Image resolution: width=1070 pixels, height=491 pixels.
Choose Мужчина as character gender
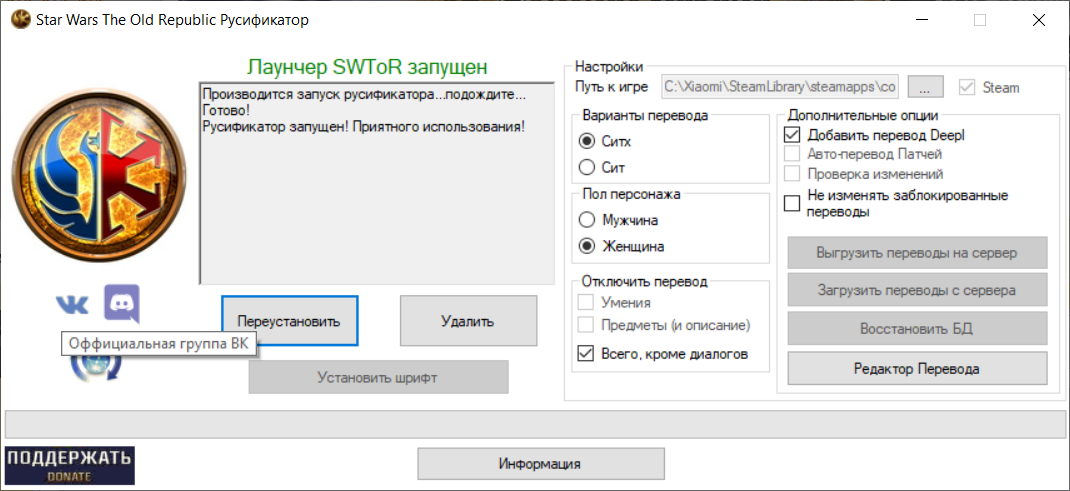tap(586, 220)
